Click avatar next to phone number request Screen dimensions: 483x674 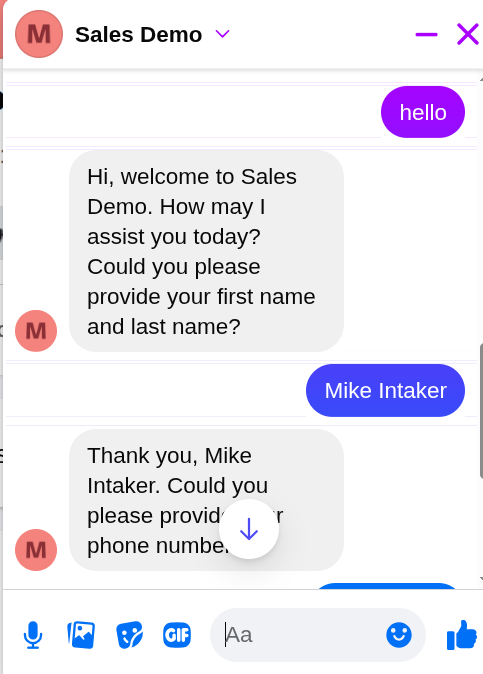(36, 550)
